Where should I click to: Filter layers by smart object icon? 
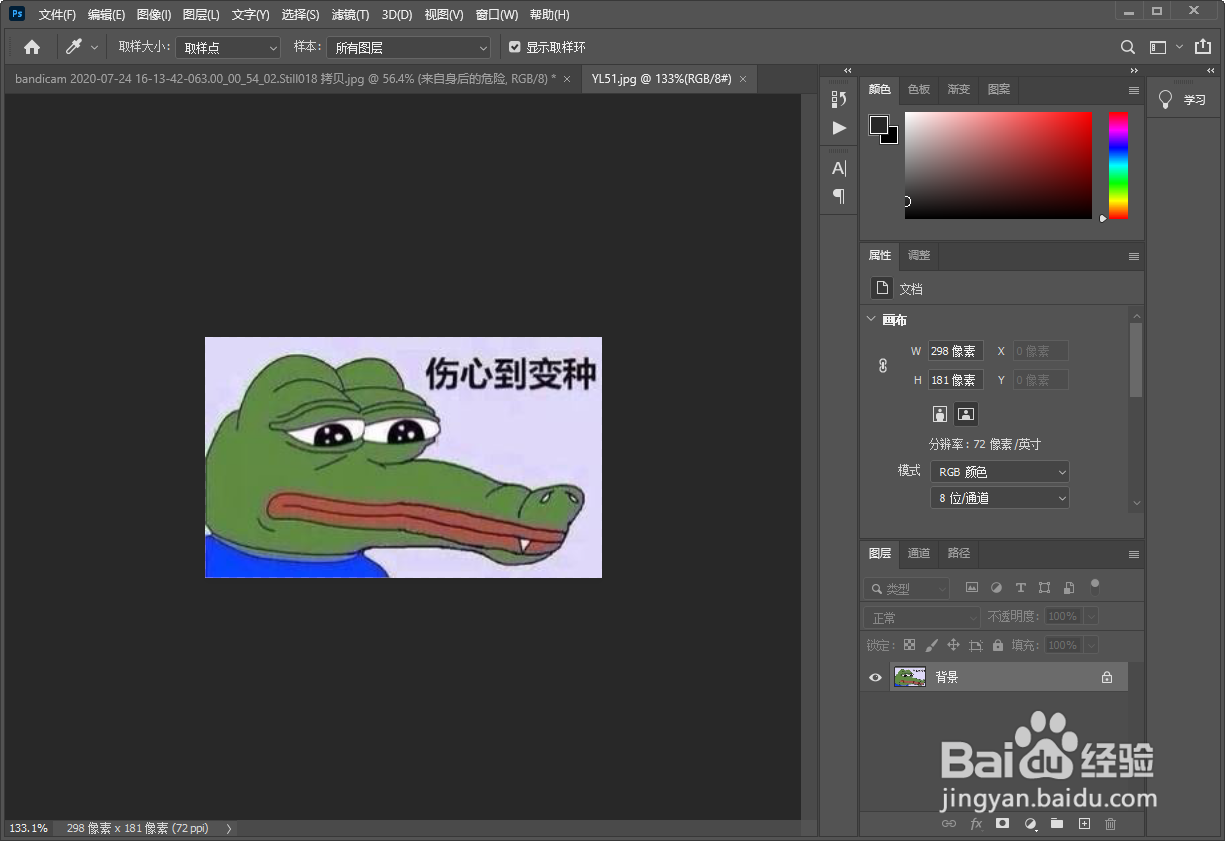pyautogui.click(x=1069, y=588)
